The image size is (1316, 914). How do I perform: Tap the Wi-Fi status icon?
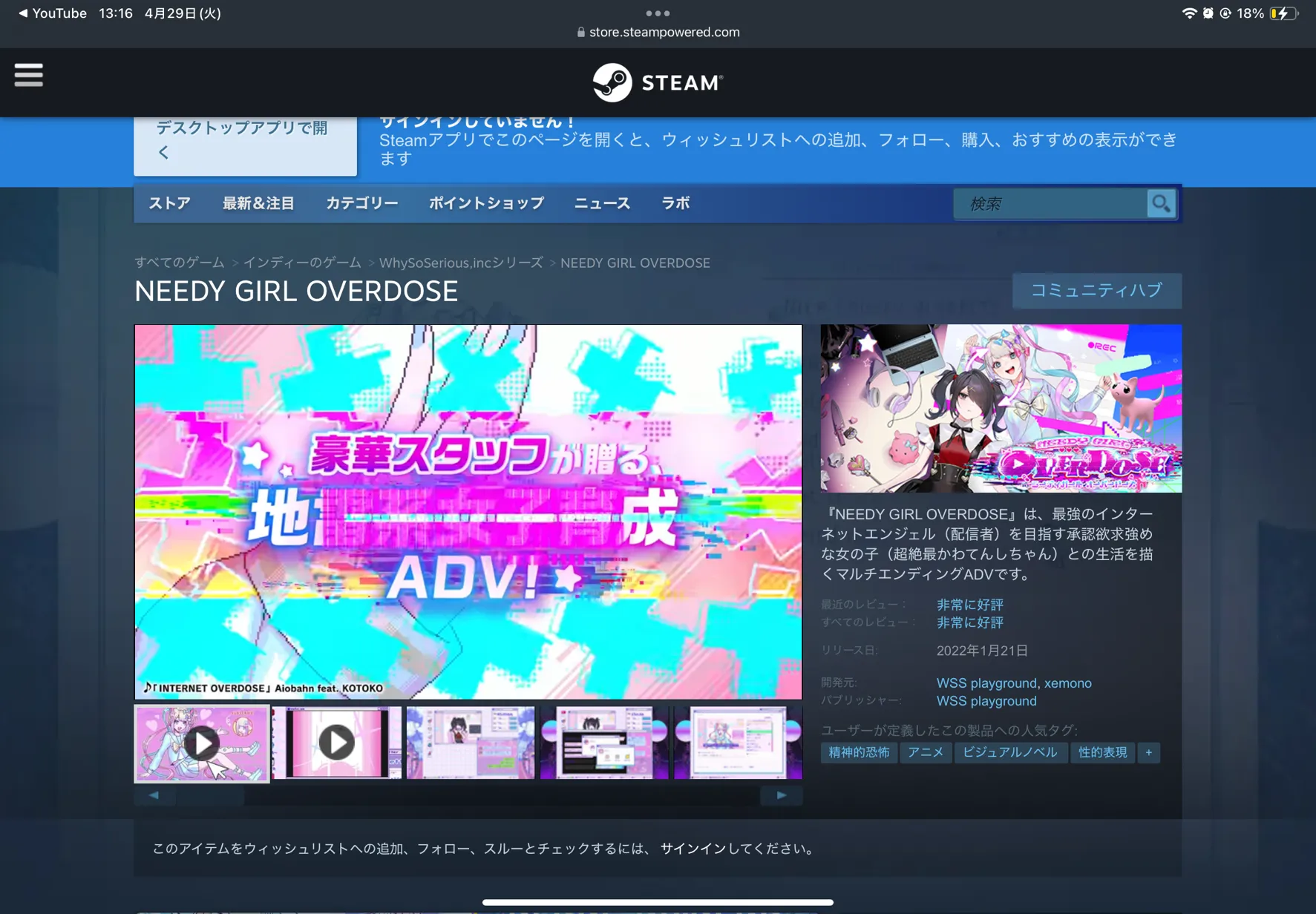tap(1189, 13)
